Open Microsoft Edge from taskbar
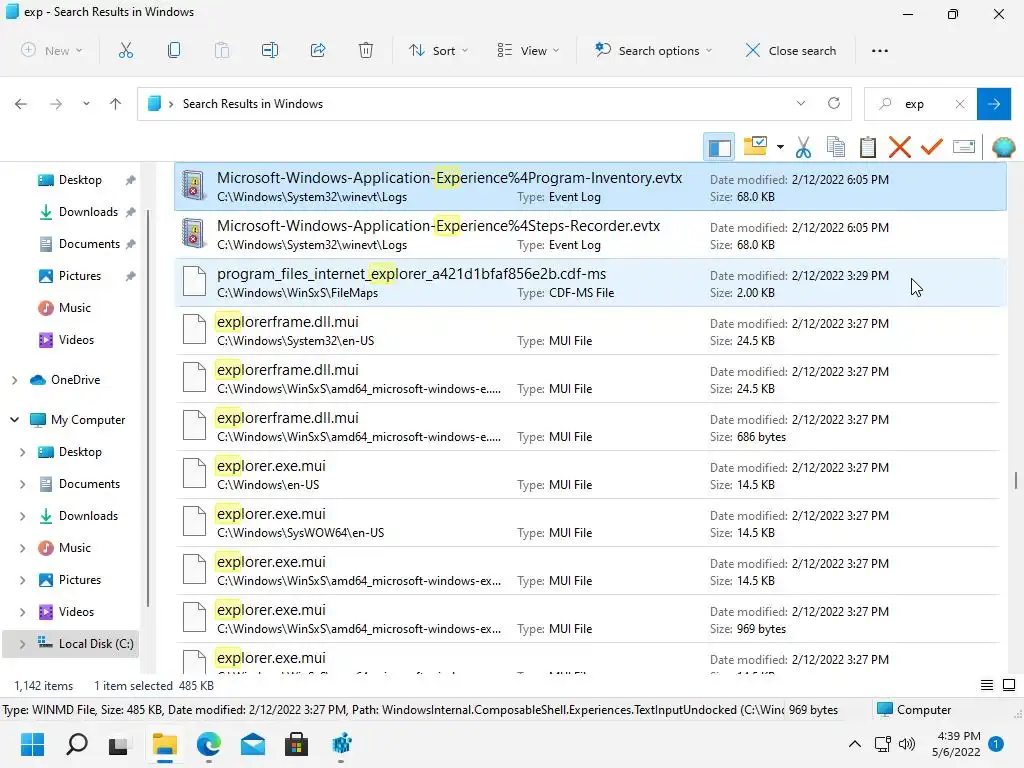 pyautogui.click(x=208, y=744)
